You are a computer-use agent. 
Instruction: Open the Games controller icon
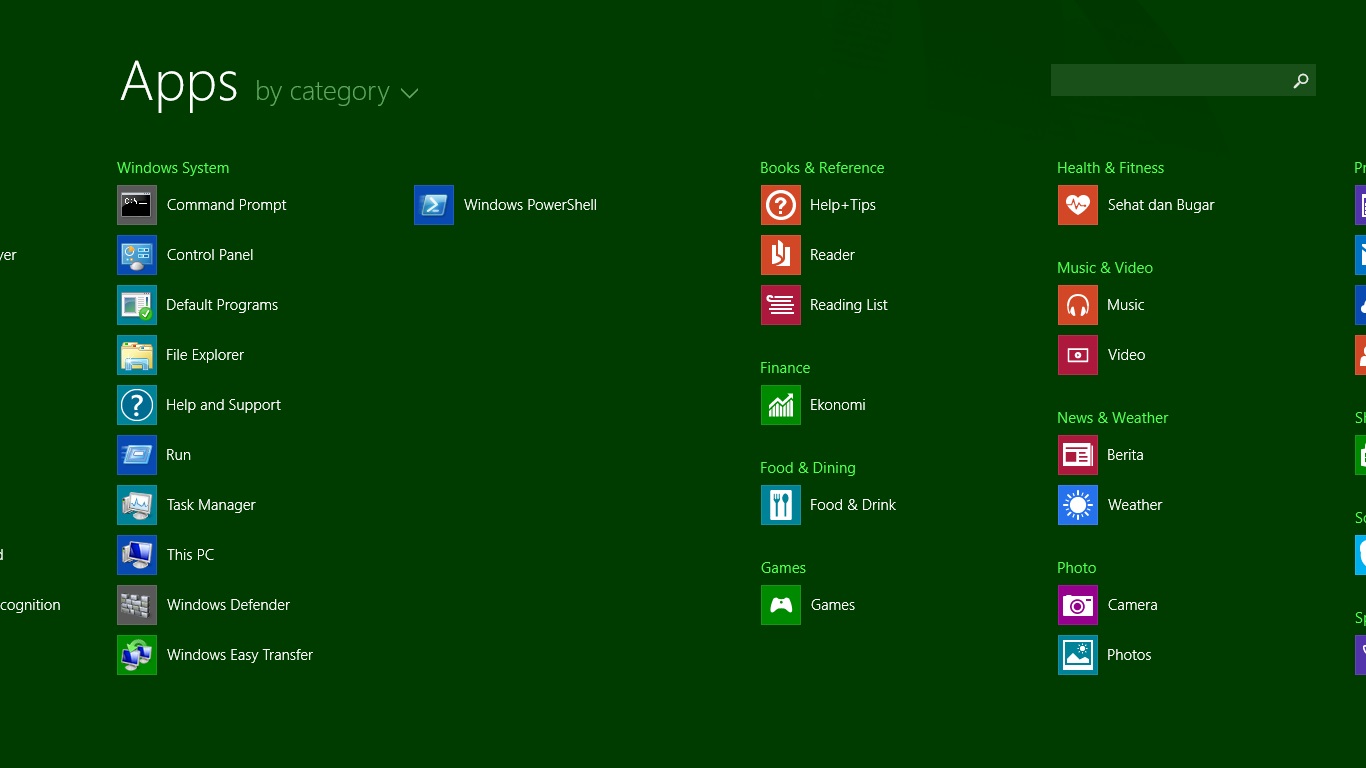[781, 605]
